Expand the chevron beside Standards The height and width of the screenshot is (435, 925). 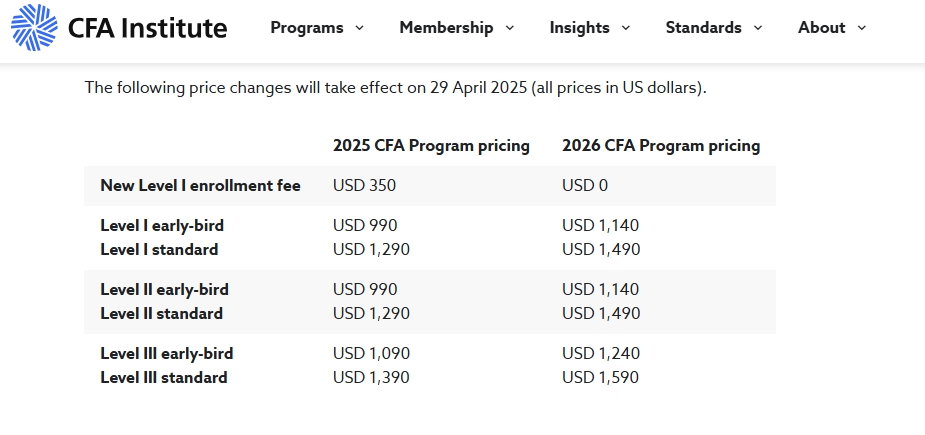pos(758,28)
